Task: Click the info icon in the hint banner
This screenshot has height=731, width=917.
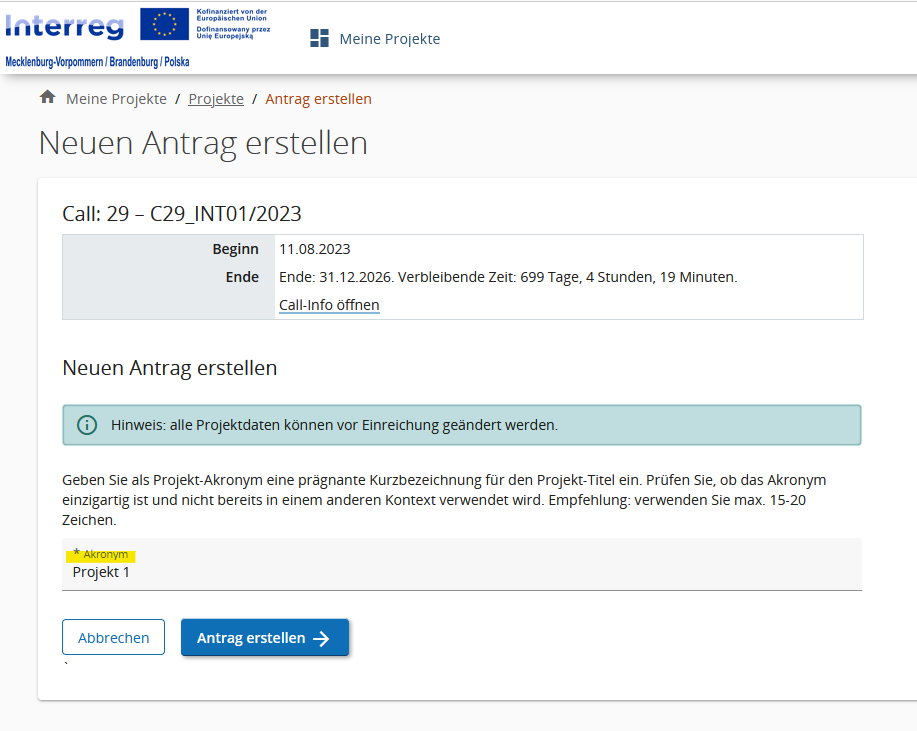Action: pyautogui.click(x=88, y=425)
